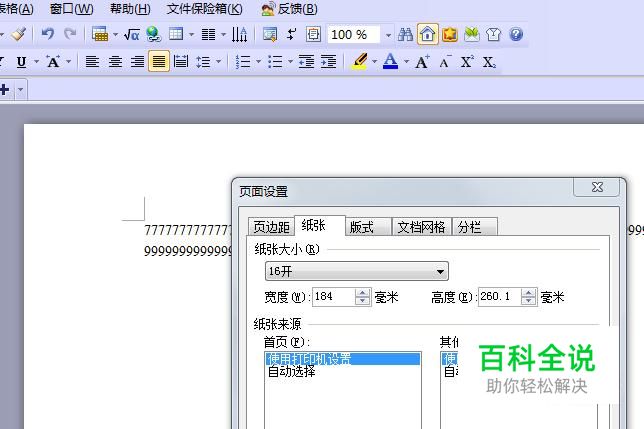Decrease font size with A- icon
Screen dimensions: 644x429
445,62
